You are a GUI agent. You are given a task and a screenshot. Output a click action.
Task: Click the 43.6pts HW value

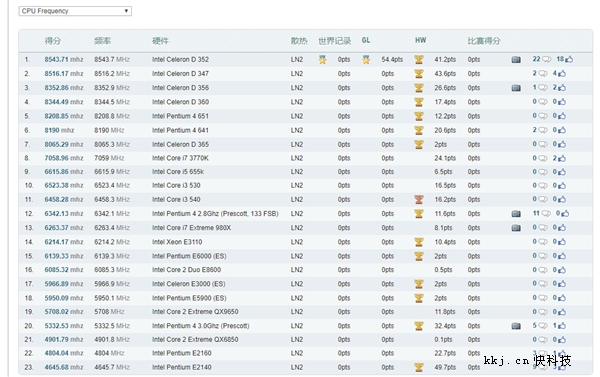coord(445,73)
